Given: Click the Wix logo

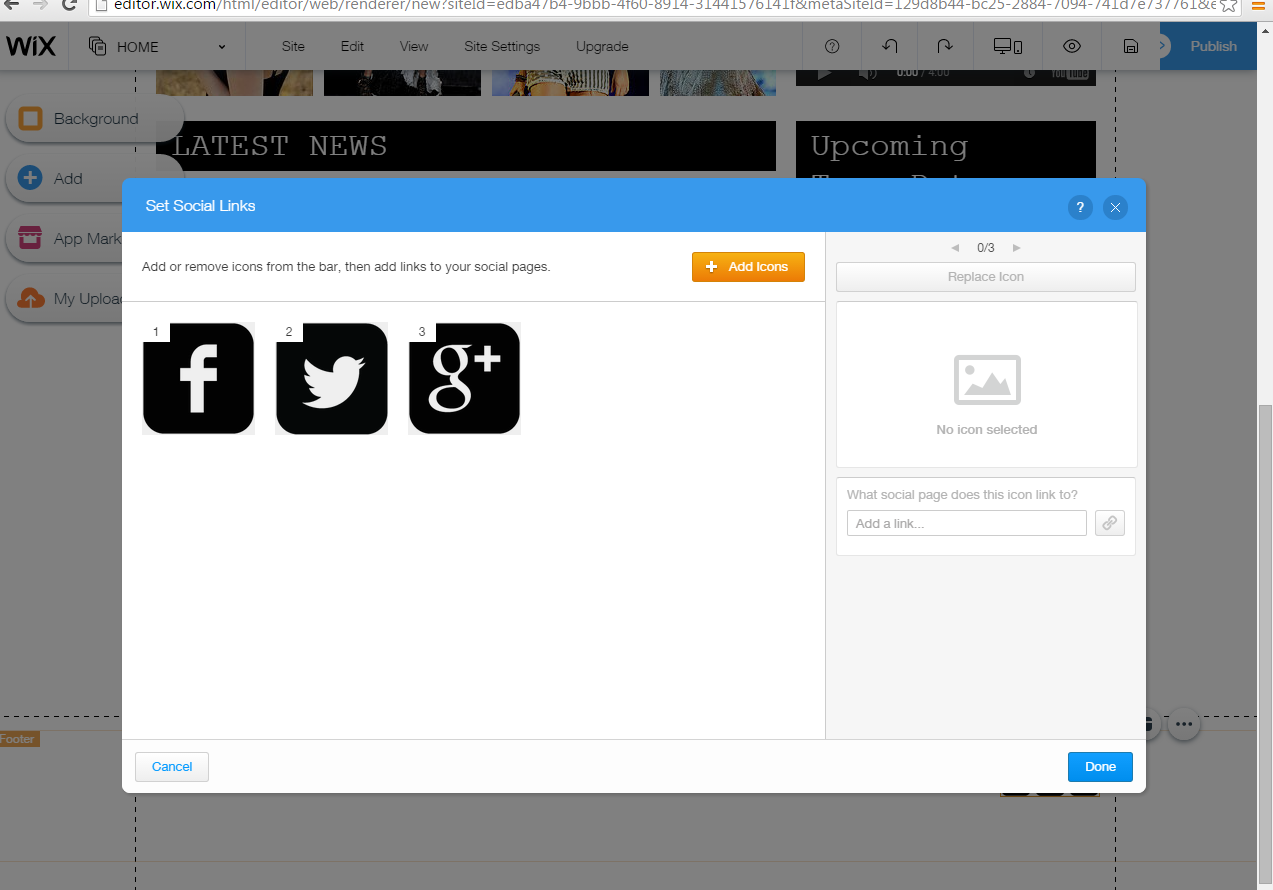Looking at the screenshot, I should (x=29, y=46).
